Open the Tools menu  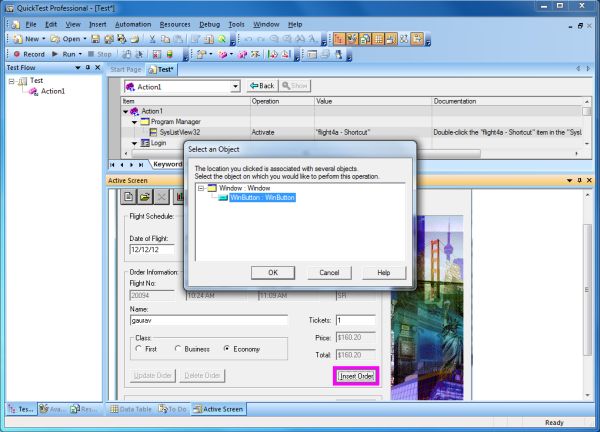click(x=236, y=24)
